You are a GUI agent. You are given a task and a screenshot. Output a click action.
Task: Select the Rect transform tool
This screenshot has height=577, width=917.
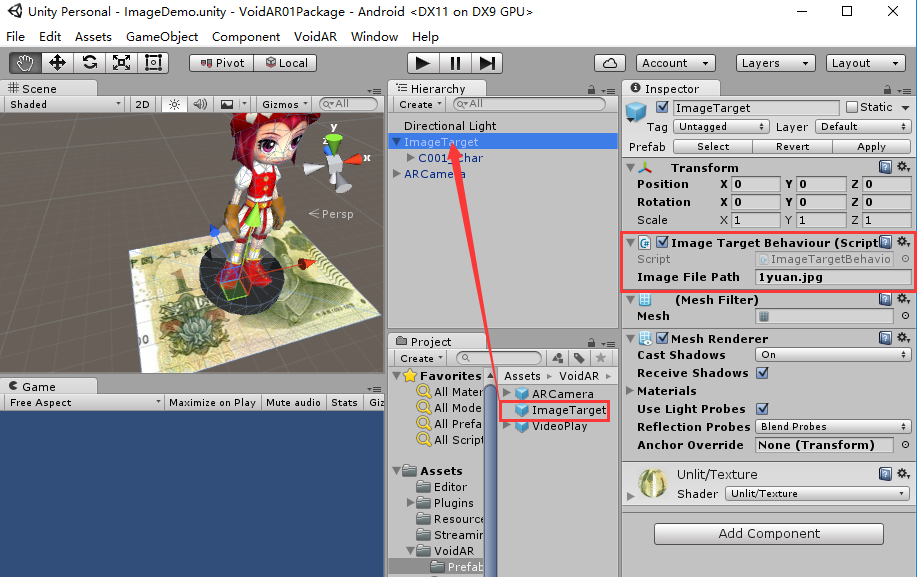pos(153,63)
